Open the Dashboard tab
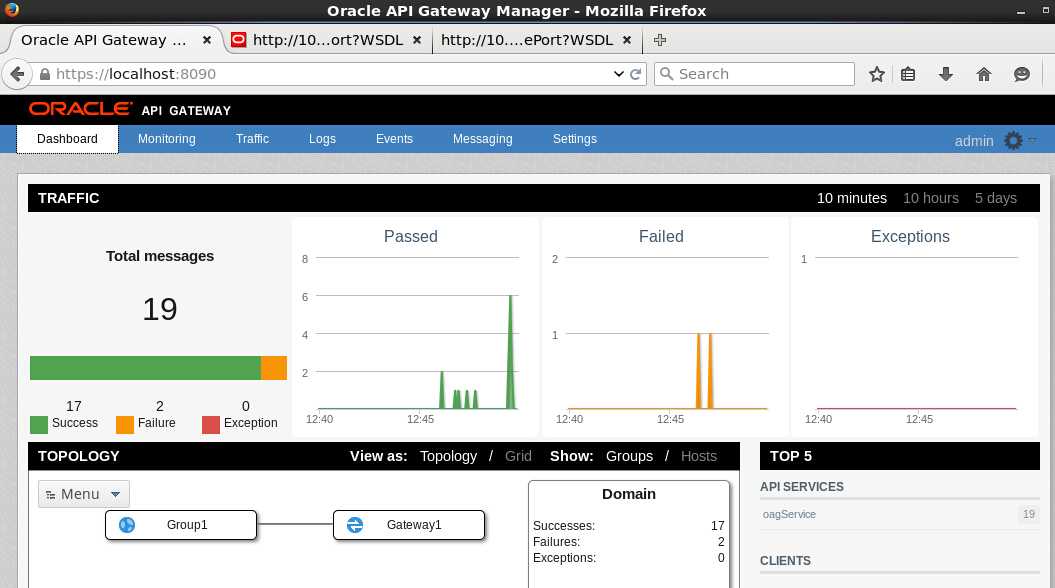This screenshot has width=1055, height=588. [x=67, y=139]
